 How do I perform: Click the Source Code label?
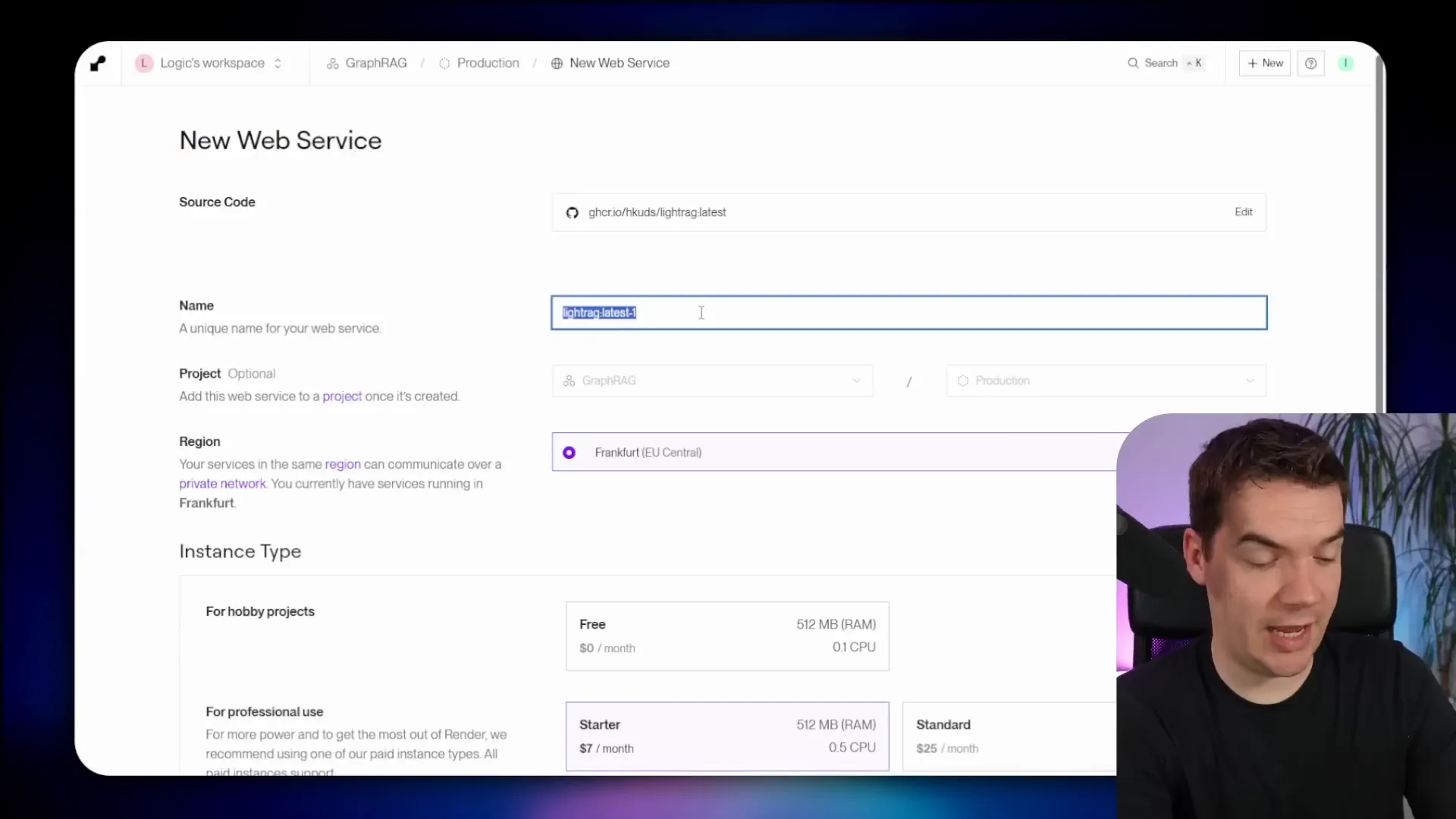pos(217,202)
